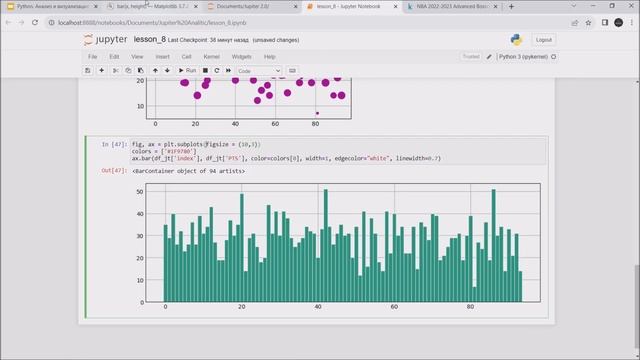This screenshot has height=360, width=640.
Task: Open the browser three-dot menu
Action: tap(632, 23)
